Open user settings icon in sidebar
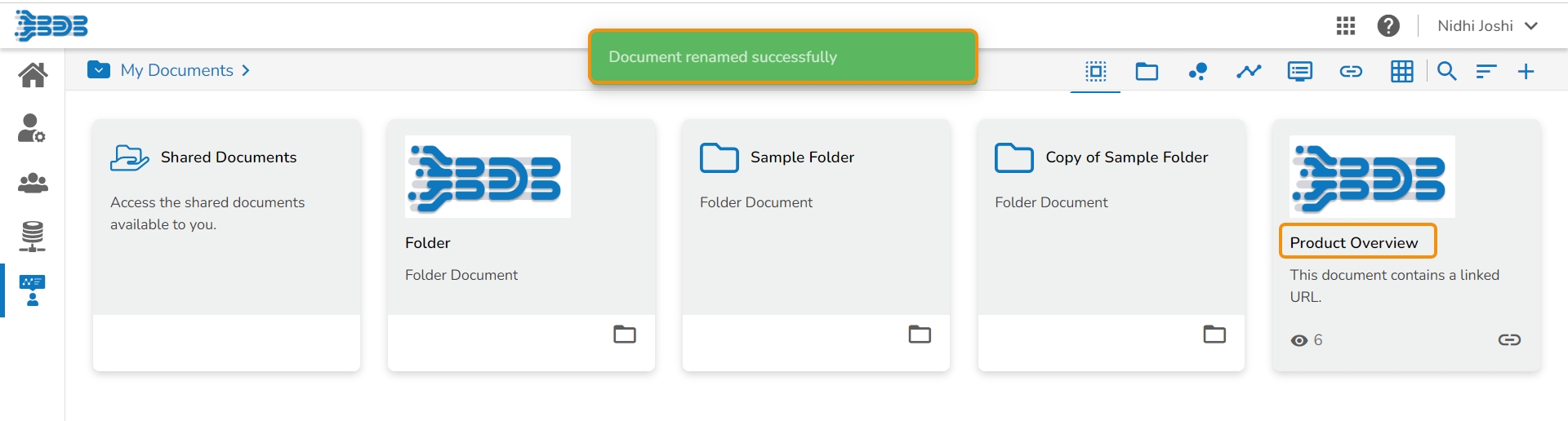 click(x=32, y=128)
